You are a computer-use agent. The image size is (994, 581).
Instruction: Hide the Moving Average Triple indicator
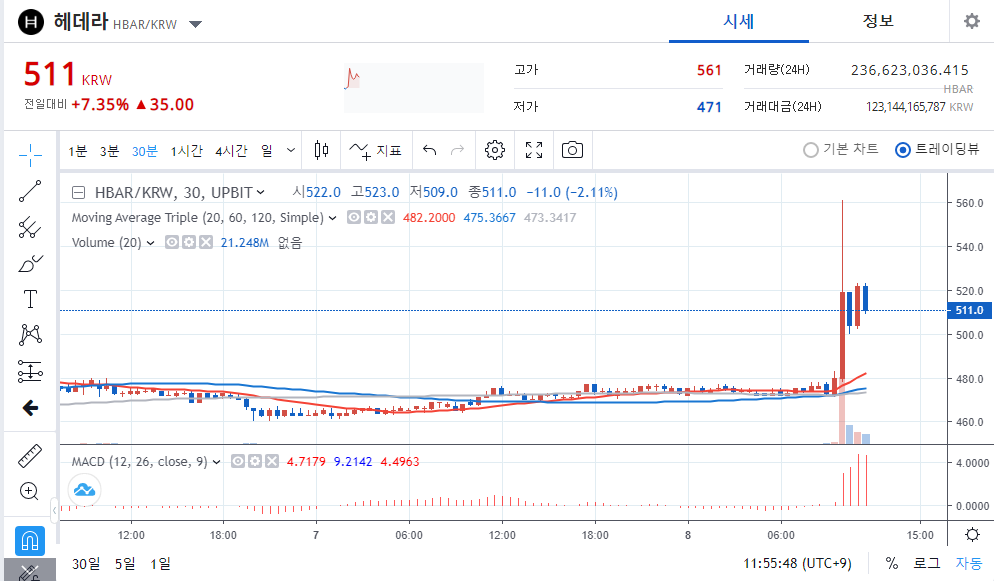tap(354, 217)
